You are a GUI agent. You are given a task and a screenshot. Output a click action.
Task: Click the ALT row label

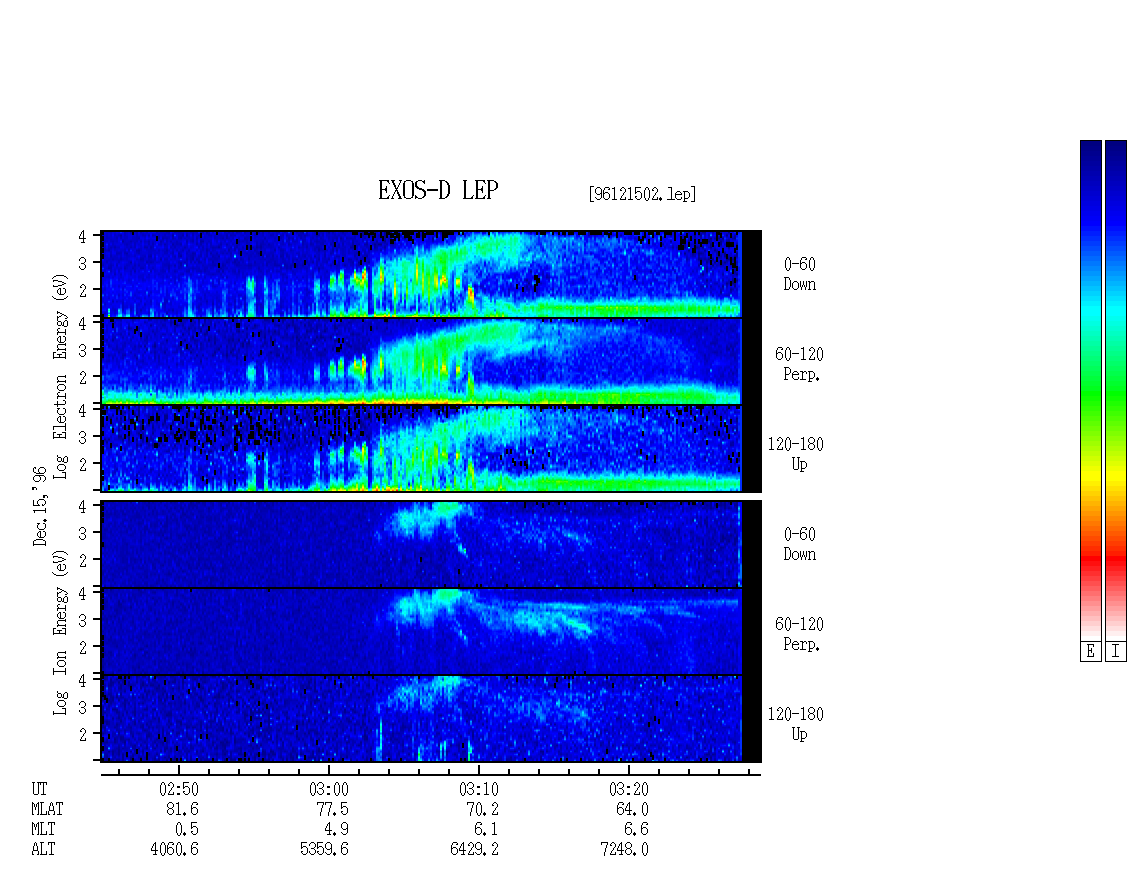point(43,849)
